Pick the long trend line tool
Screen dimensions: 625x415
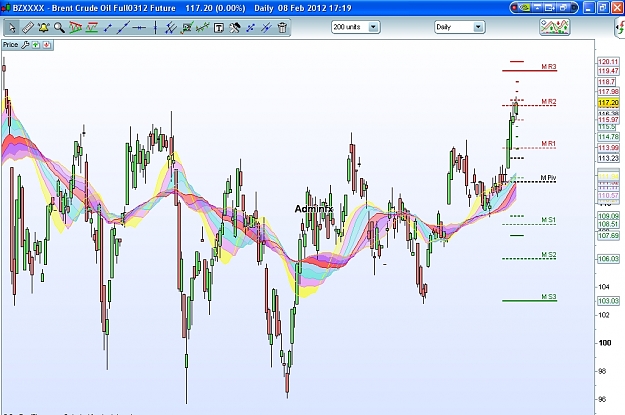click(x=123, y=28)
